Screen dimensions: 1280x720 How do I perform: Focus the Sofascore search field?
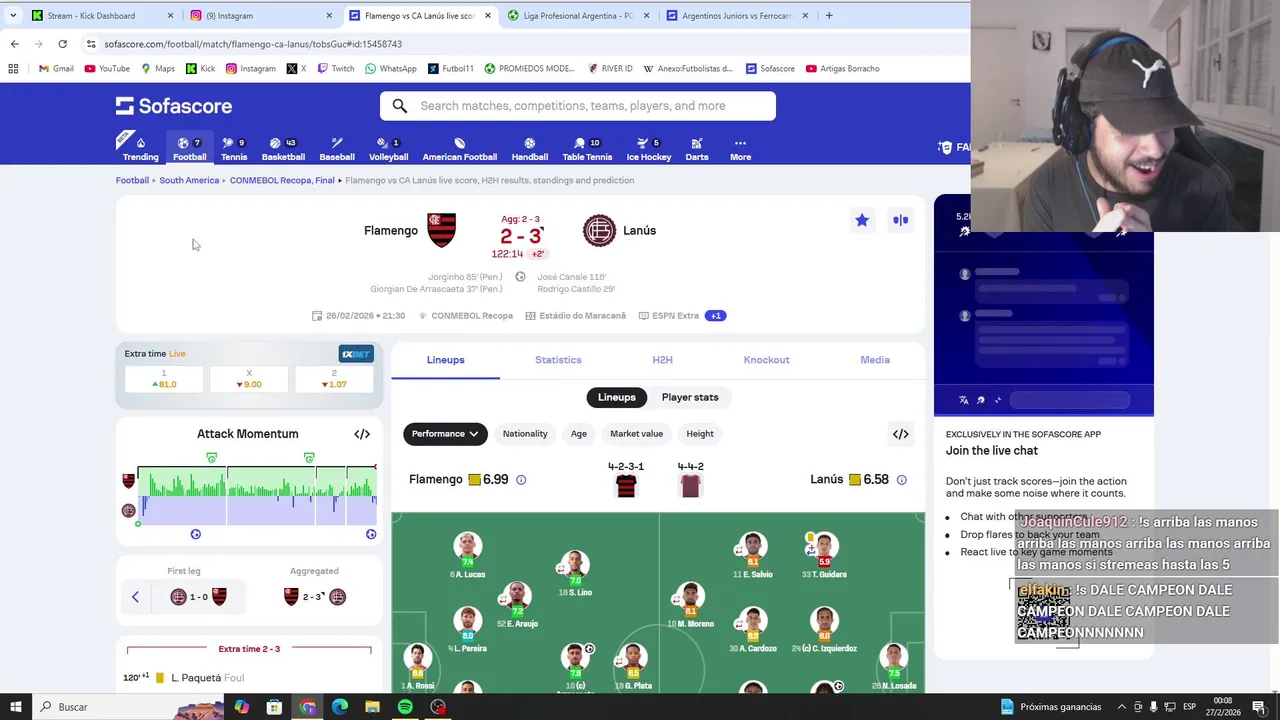point(578,106)
